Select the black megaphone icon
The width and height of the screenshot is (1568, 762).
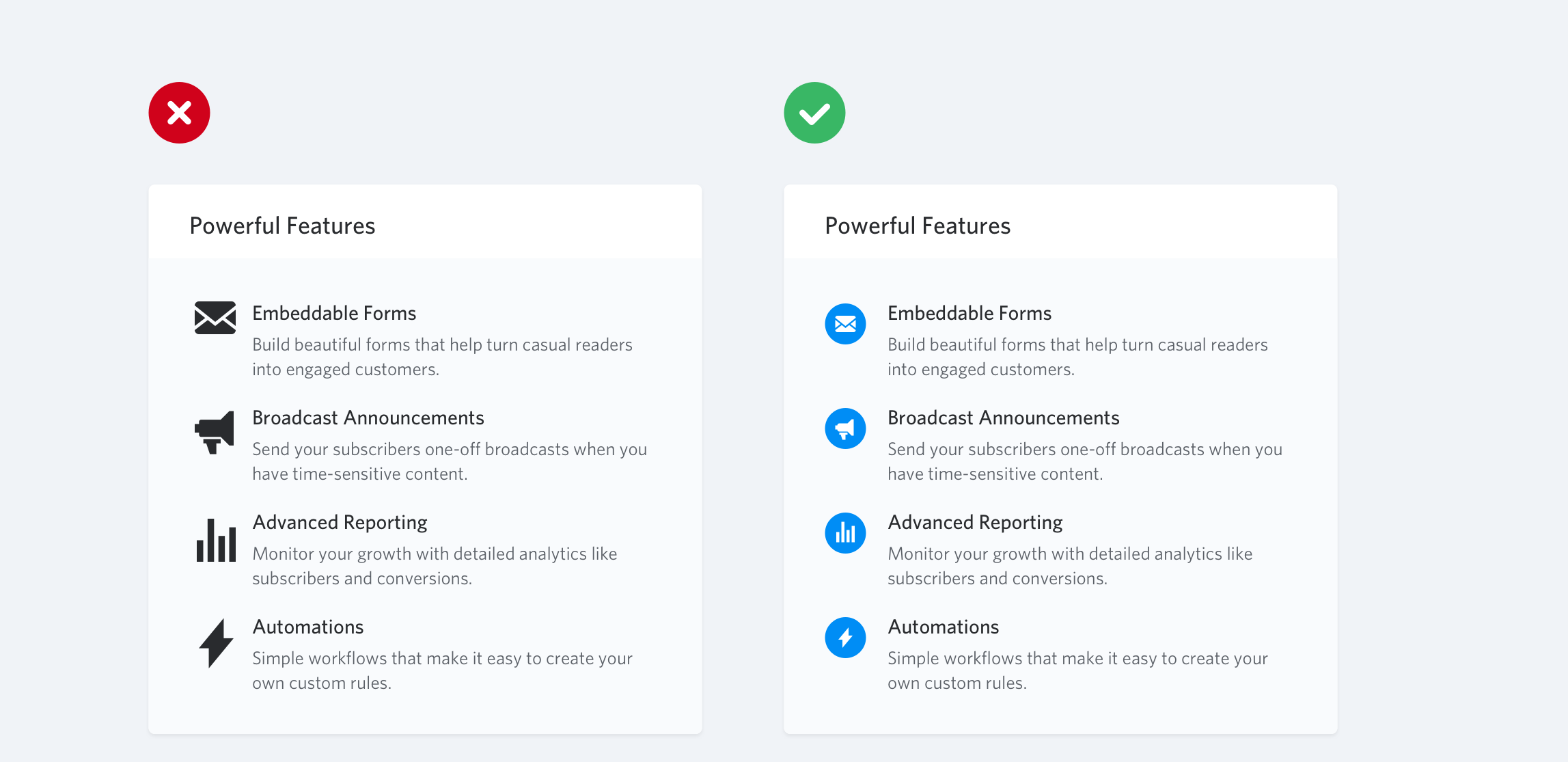[x=215, y=432]
